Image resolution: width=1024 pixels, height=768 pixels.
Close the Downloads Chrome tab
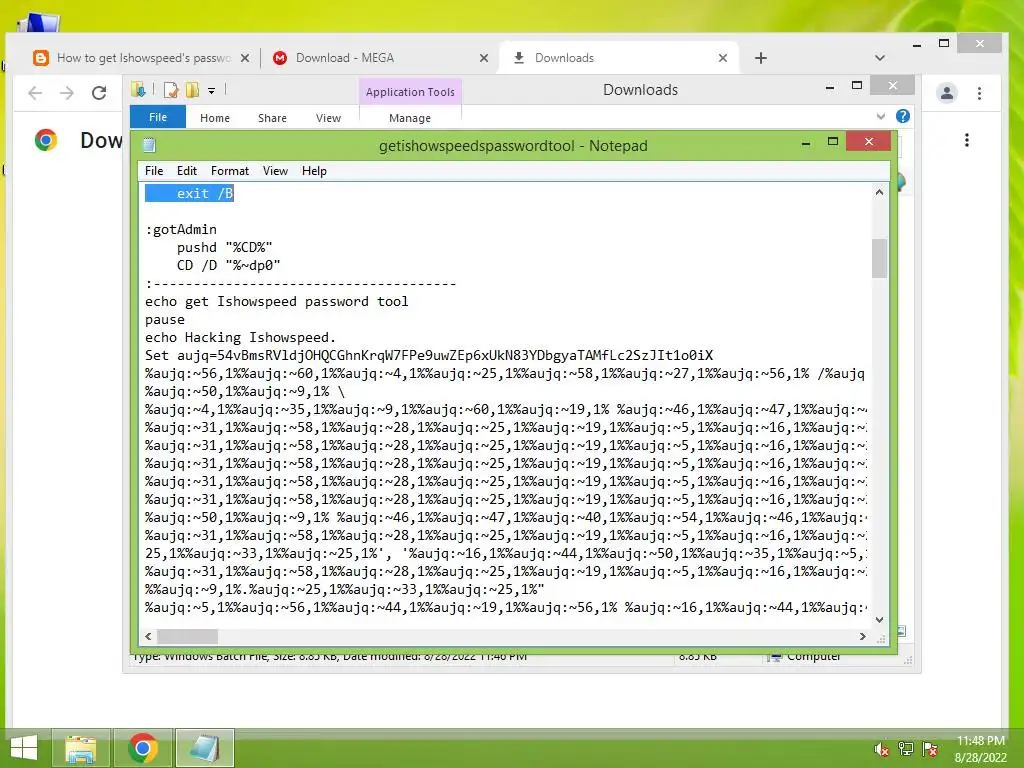723,58
